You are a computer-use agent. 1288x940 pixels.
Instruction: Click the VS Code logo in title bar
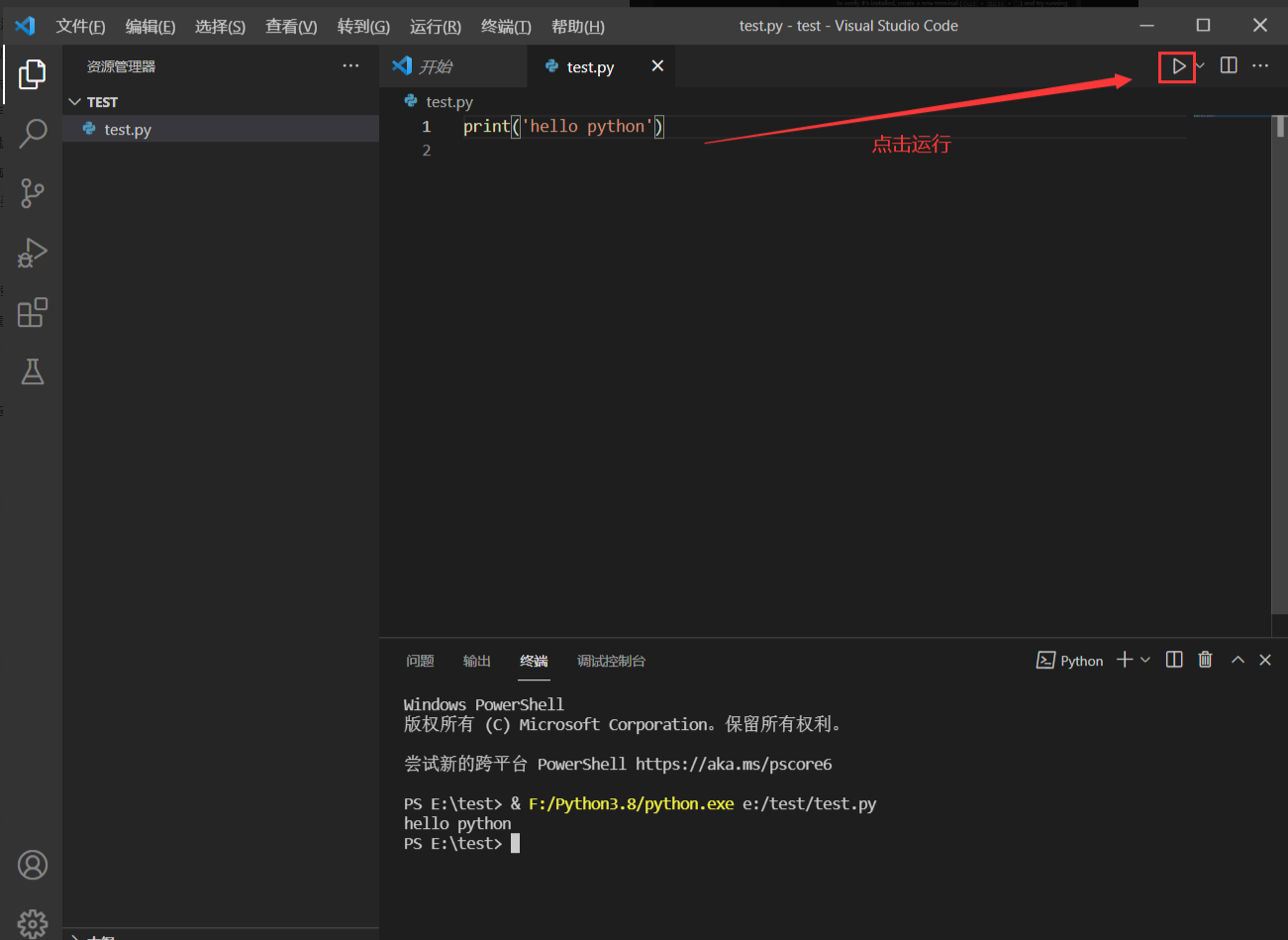tap(26, 26)
